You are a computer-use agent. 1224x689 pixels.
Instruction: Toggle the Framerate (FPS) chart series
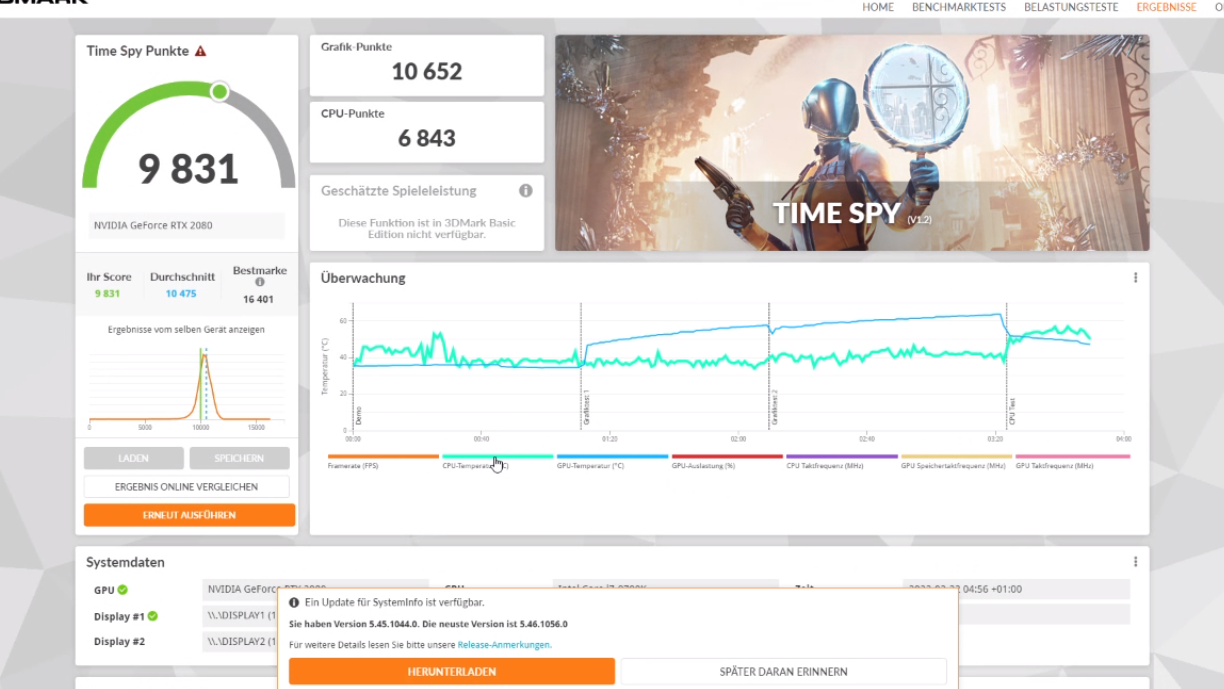[x=383, y=461]
